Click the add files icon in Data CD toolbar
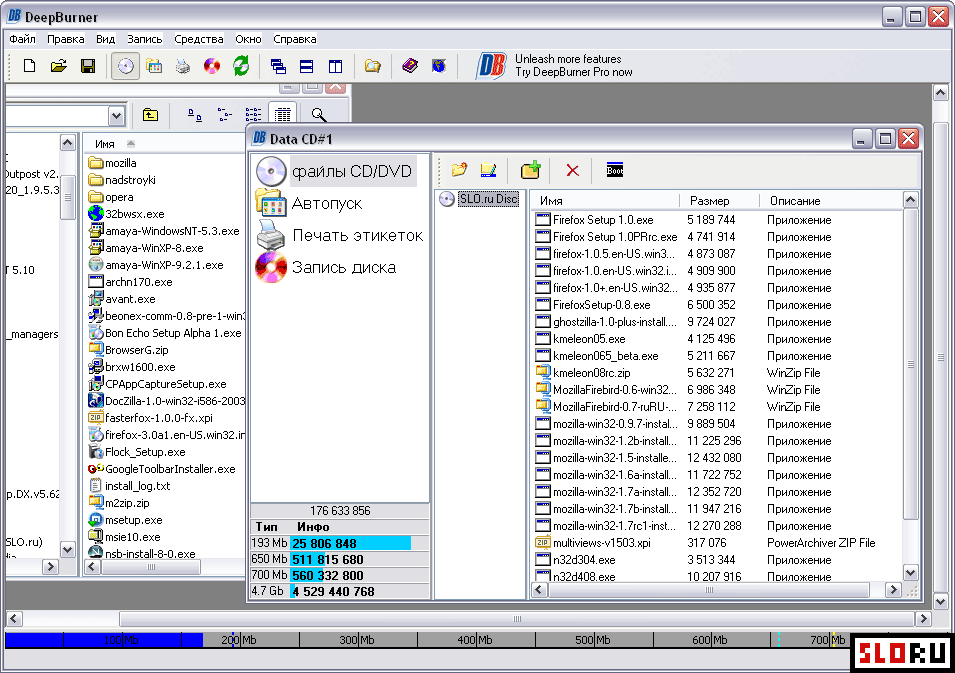This screenshot has width=955, height=673. (459, 170)
